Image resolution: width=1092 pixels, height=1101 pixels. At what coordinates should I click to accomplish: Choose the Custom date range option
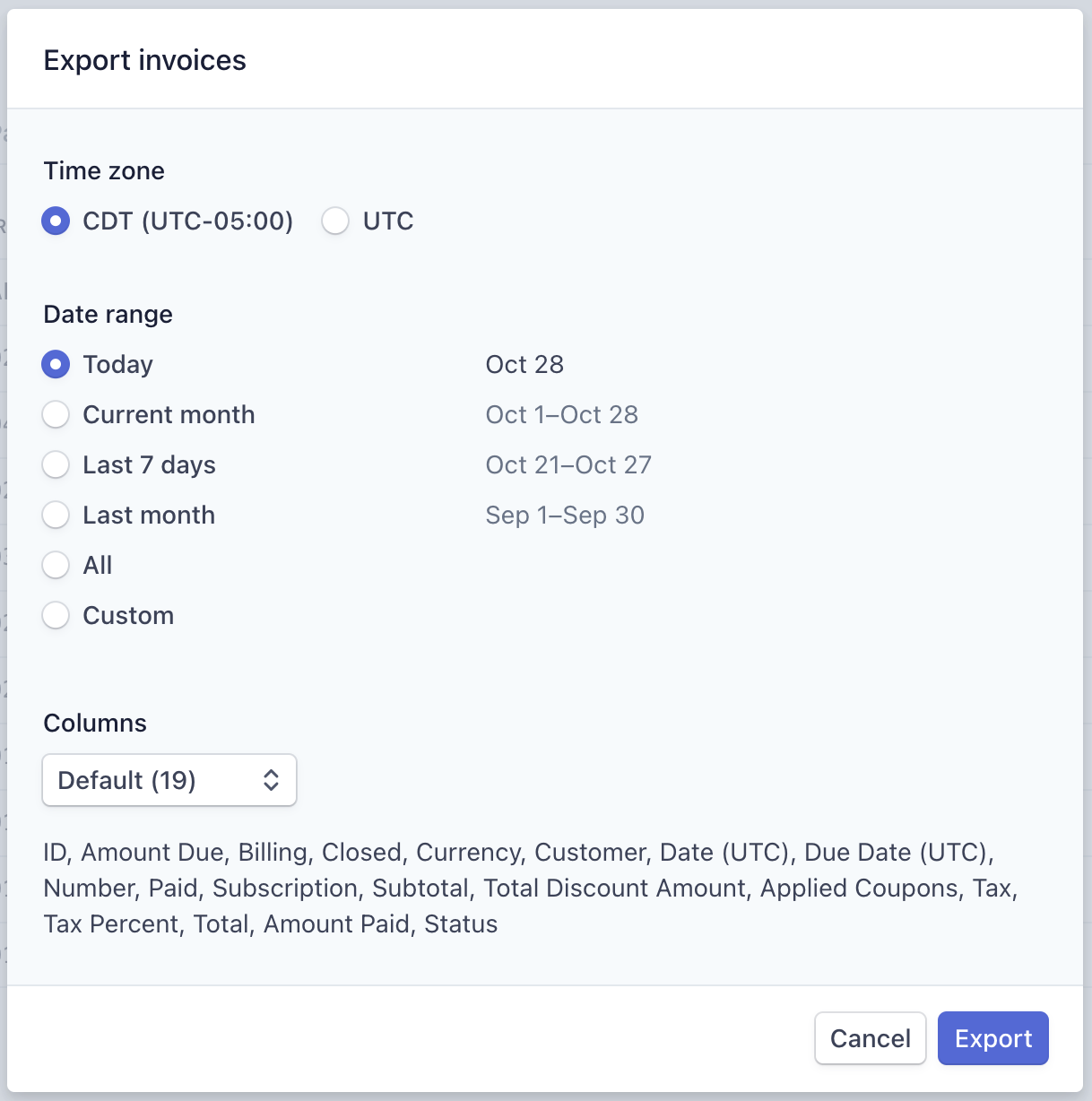coord(56,615)
